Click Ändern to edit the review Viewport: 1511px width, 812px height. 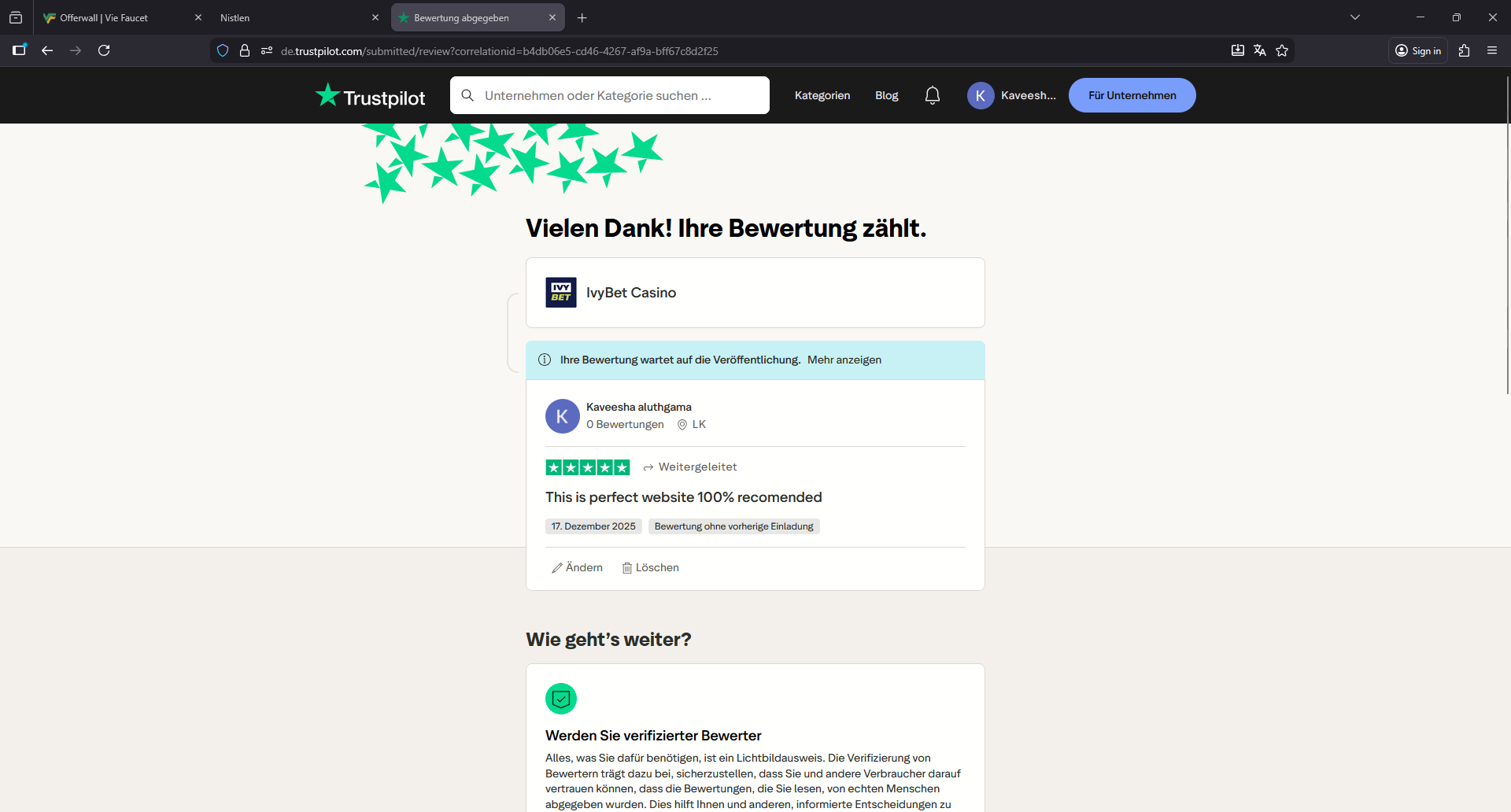(x=578, y=567)
